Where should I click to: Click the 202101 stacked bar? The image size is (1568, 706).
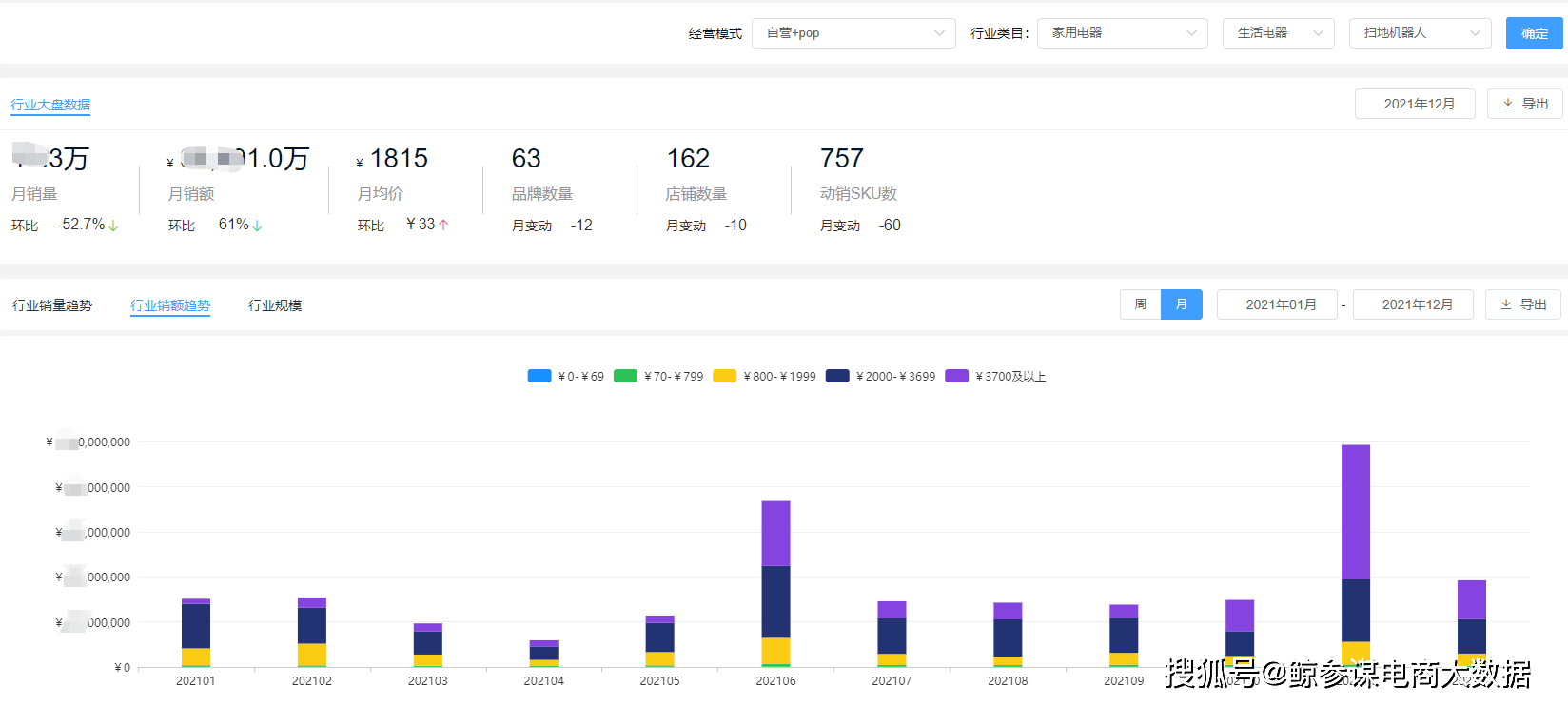point(196,633)
